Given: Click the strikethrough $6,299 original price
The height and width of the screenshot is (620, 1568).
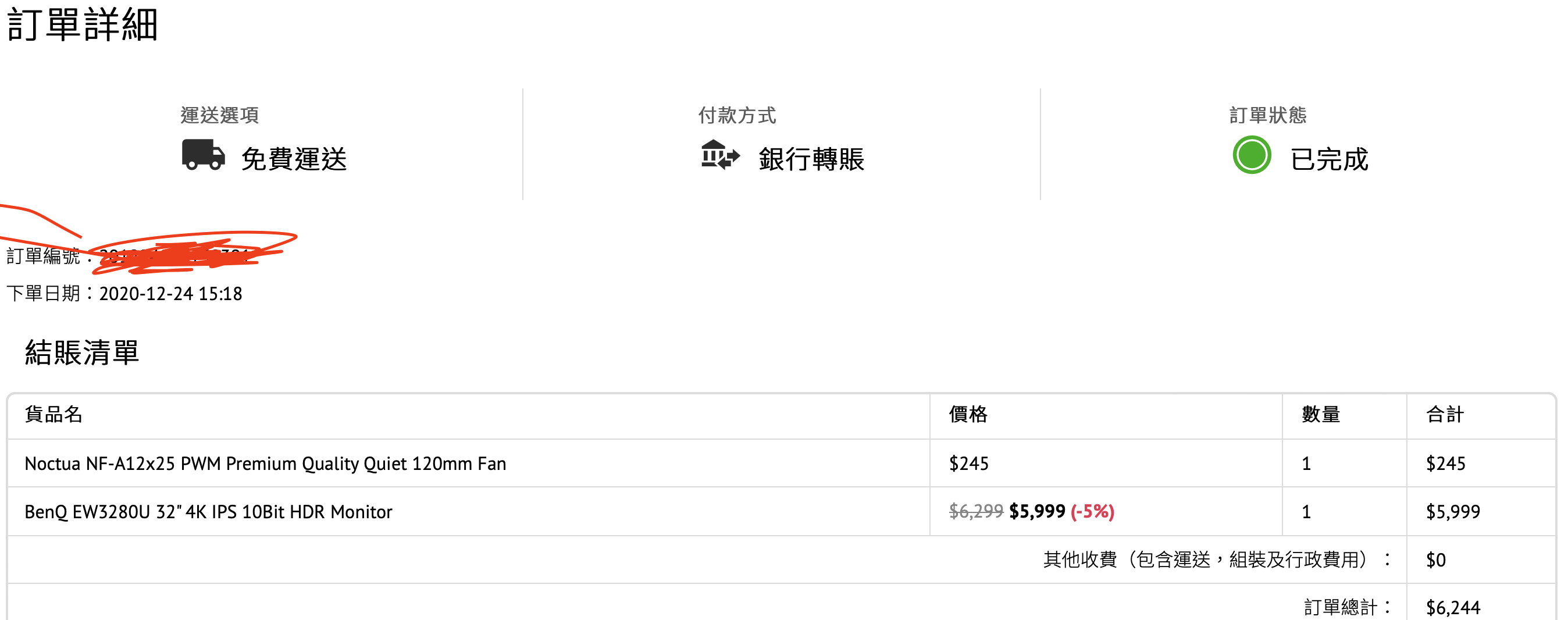Looking at the screenshot, I should [977, 511].
